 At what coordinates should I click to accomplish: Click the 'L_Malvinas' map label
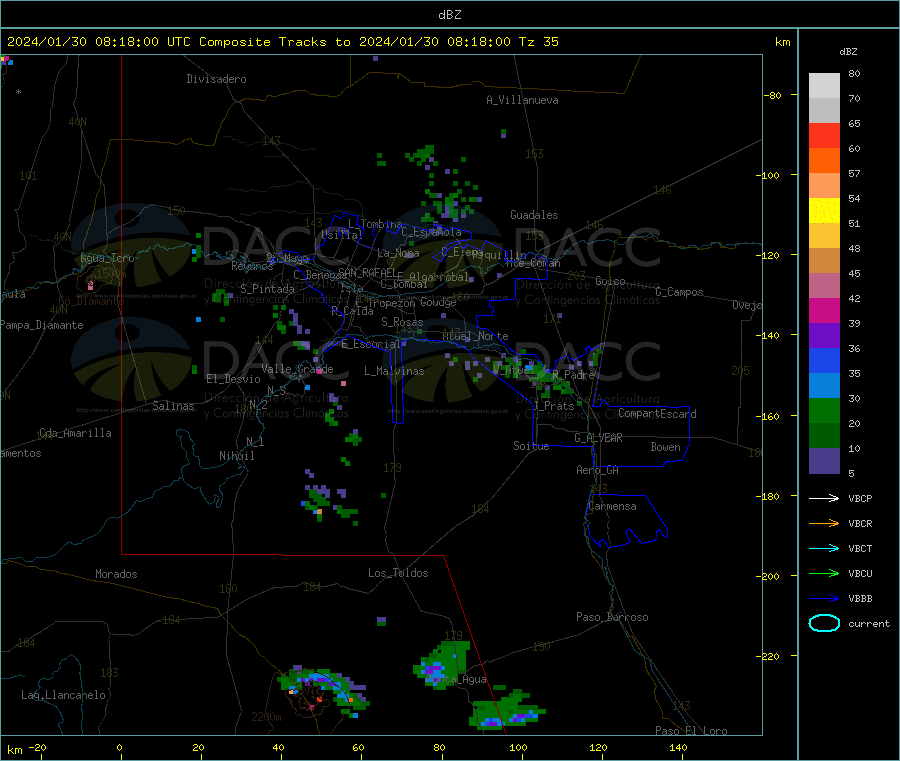click(x=394, y=371)
